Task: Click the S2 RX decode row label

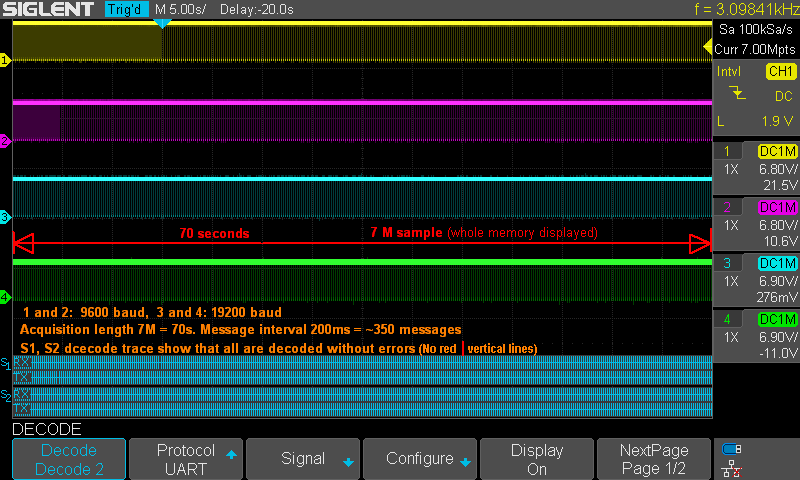Action: click(x=22, y=394)
